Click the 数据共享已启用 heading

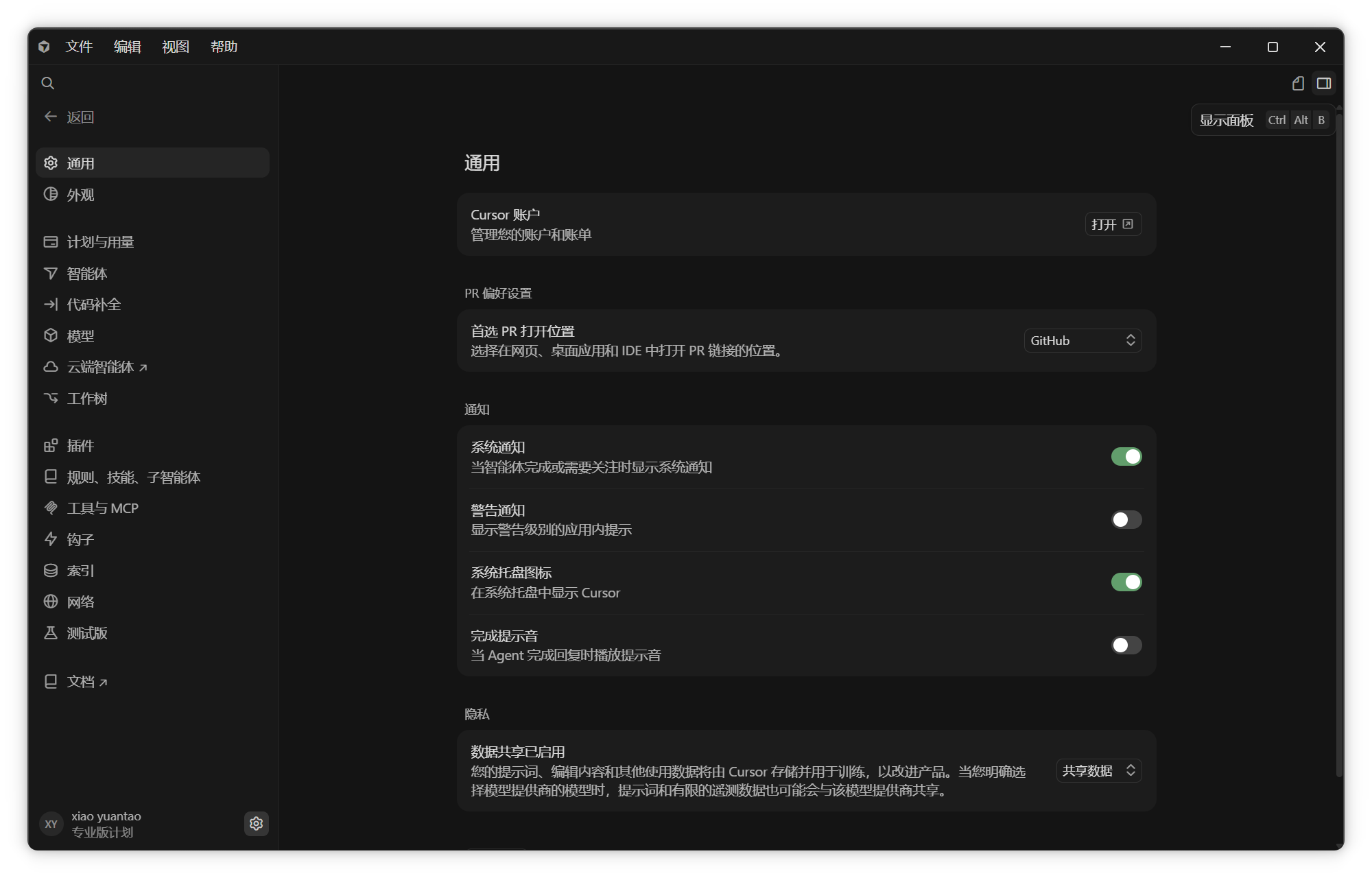[518, 752]
